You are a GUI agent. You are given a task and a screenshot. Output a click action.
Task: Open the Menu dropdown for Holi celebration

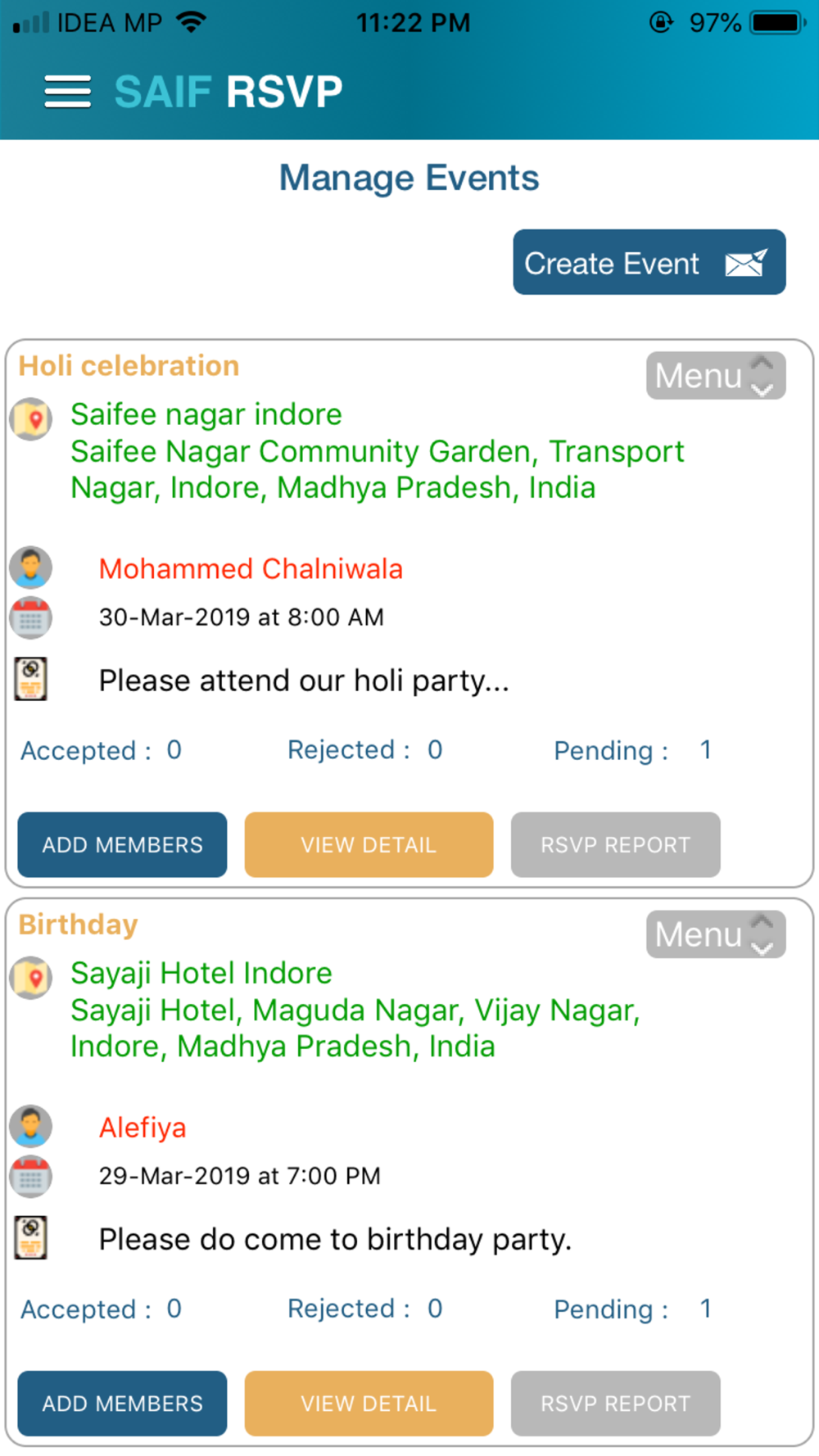[716, 376]
